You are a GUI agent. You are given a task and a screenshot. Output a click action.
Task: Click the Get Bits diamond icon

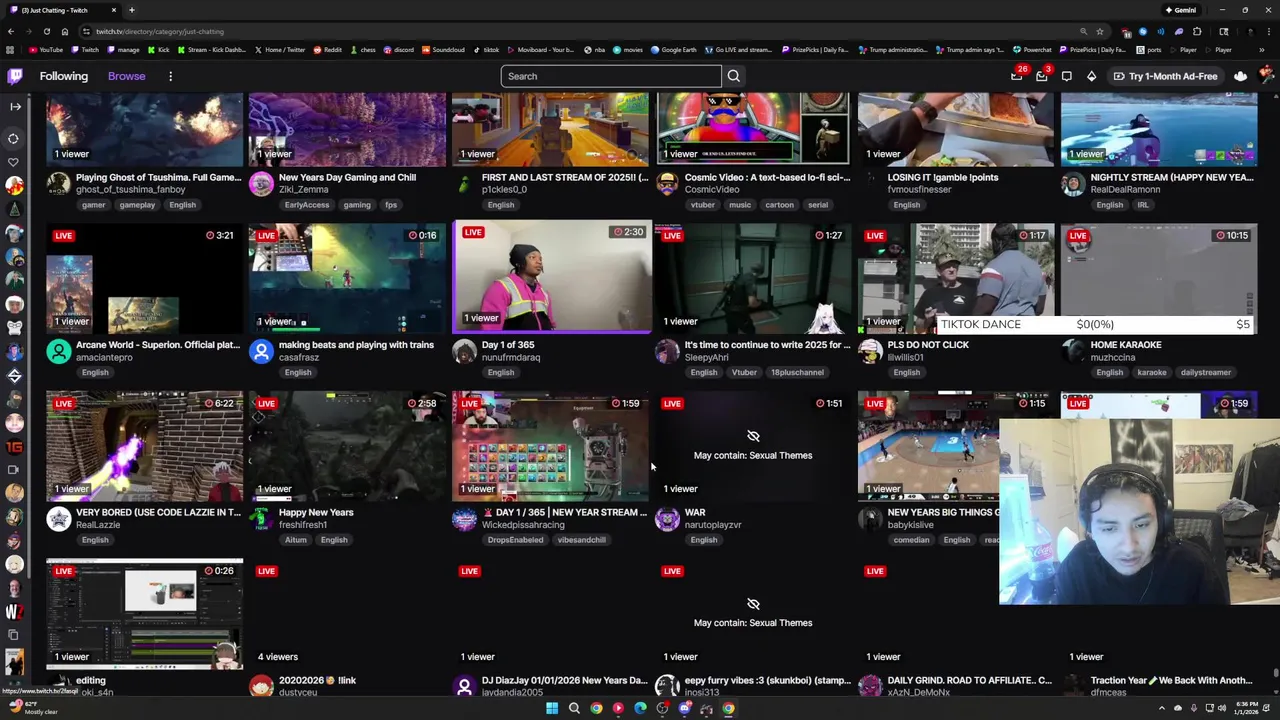tap(1091, 76)
